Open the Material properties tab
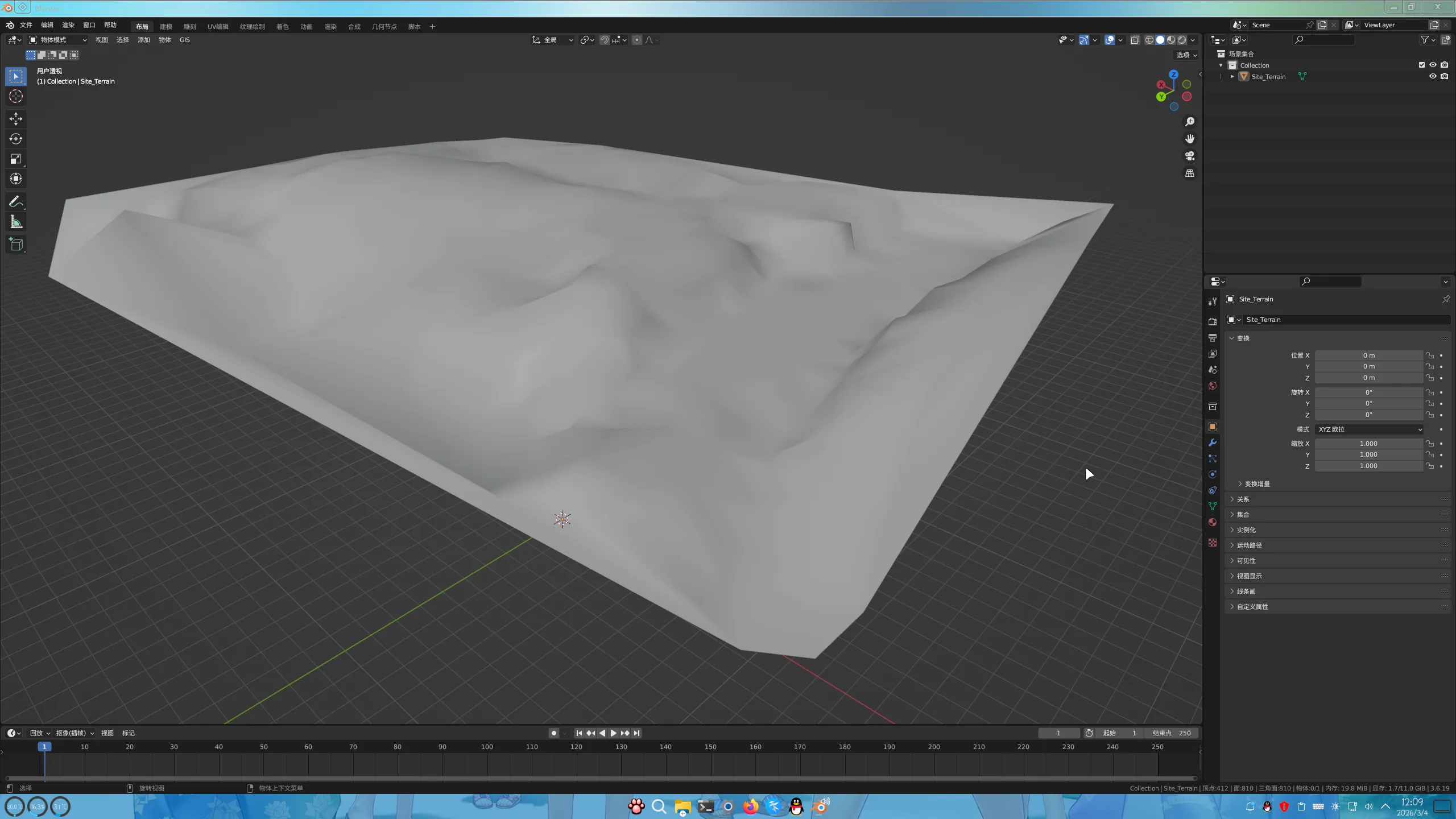1456x819 pixels. tap(1213, 522)
